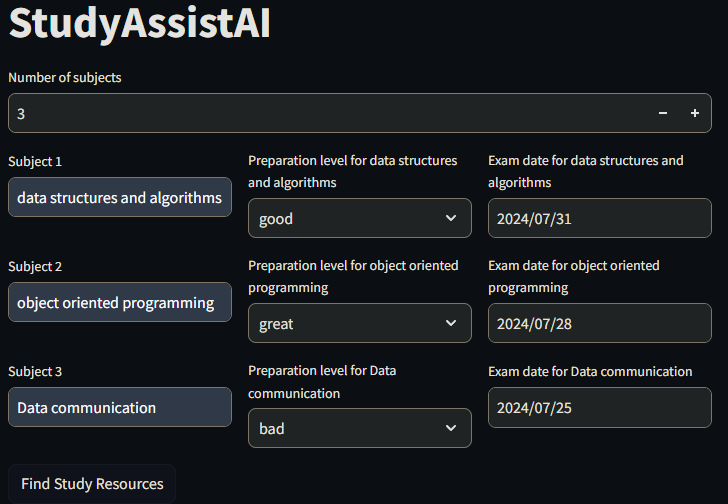Click the Subject 1 text field
The image size is (728, 504).
(x=120, y=197)
